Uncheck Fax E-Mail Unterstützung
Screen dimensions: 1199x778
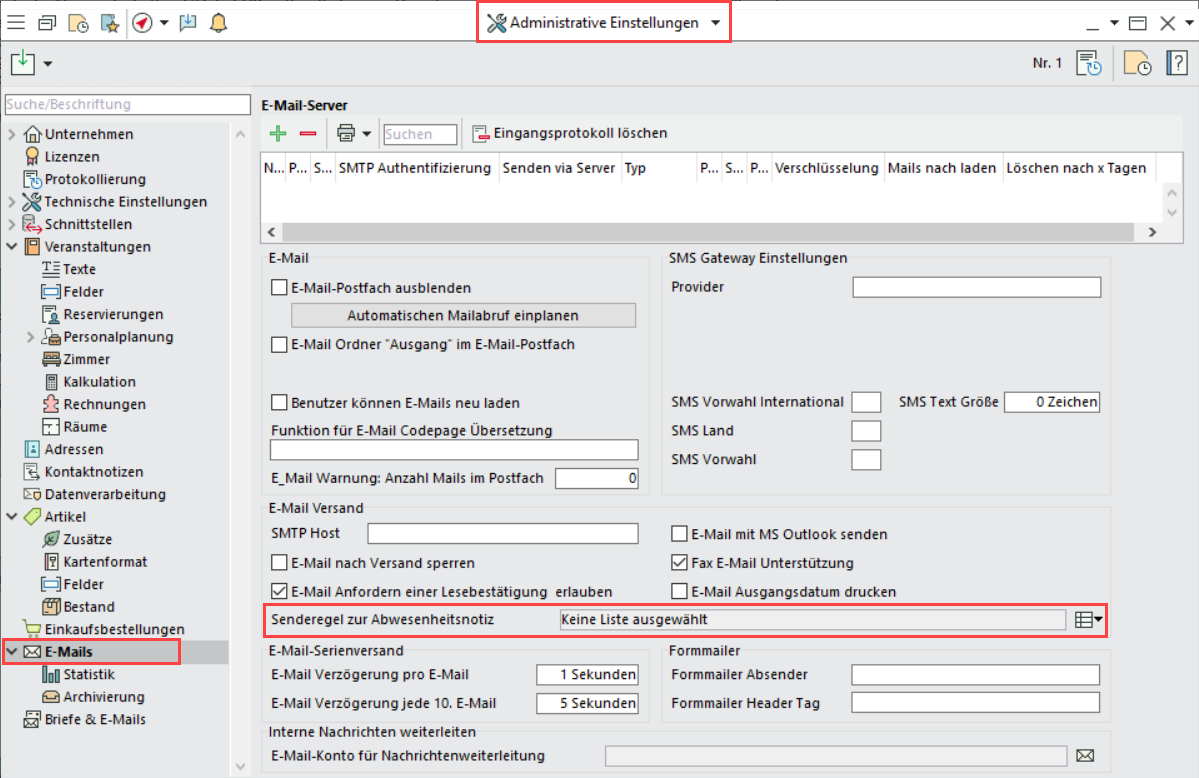pos(680,563)
